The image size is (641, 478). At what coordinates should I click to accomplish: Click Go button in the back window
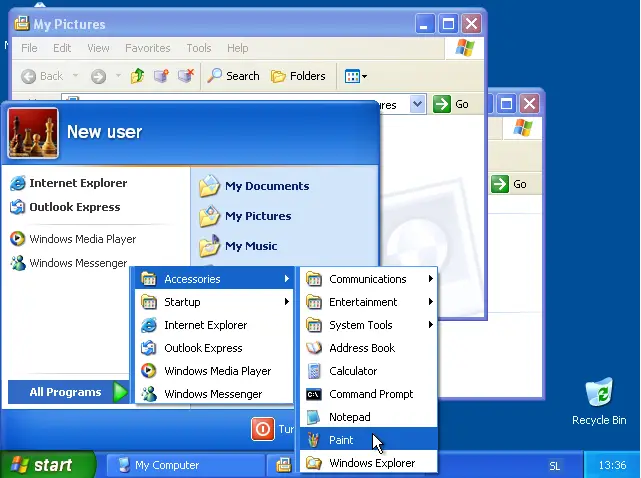(x=509, y=184)
